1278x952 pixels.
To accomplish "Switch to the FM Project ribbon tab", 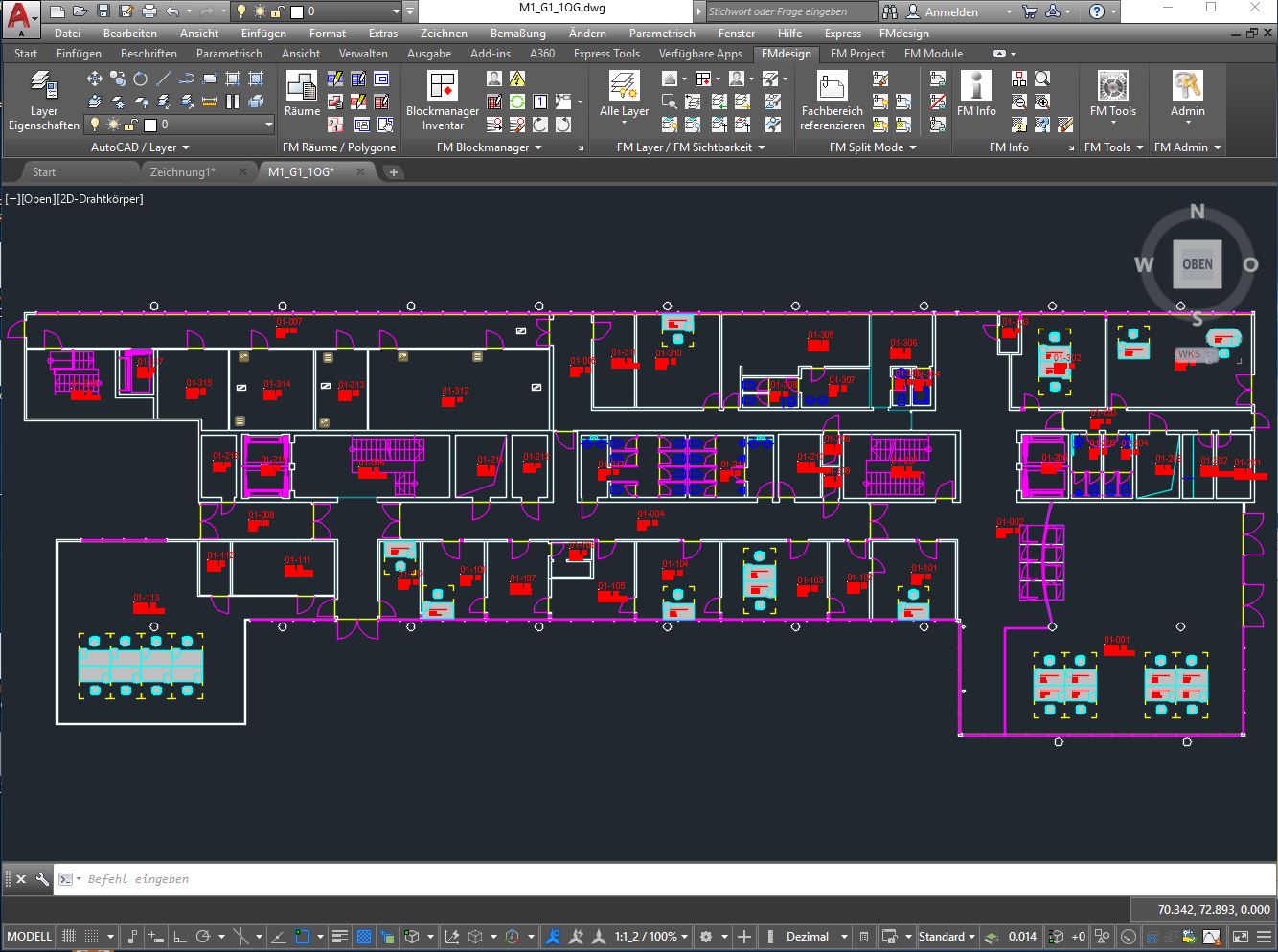I will (x=857, y=54).
